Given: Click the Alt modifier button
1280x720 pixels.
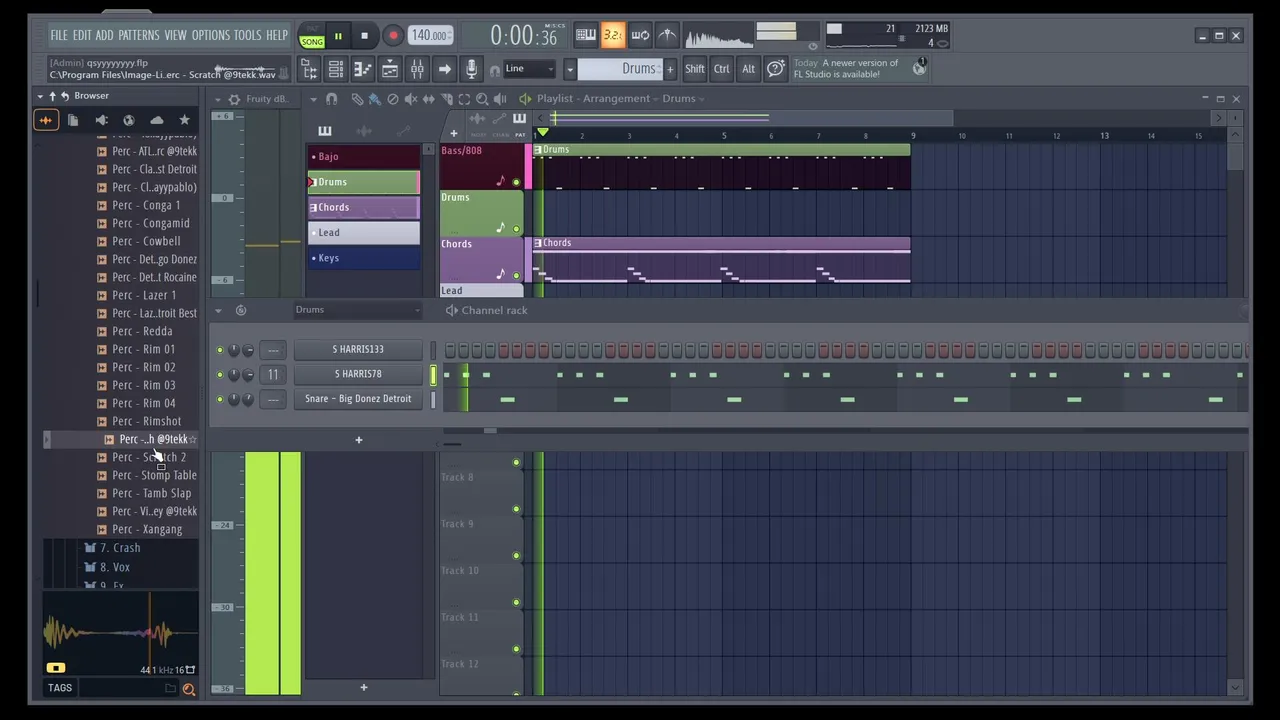Looking at the screenshot, I should (748, 69).
